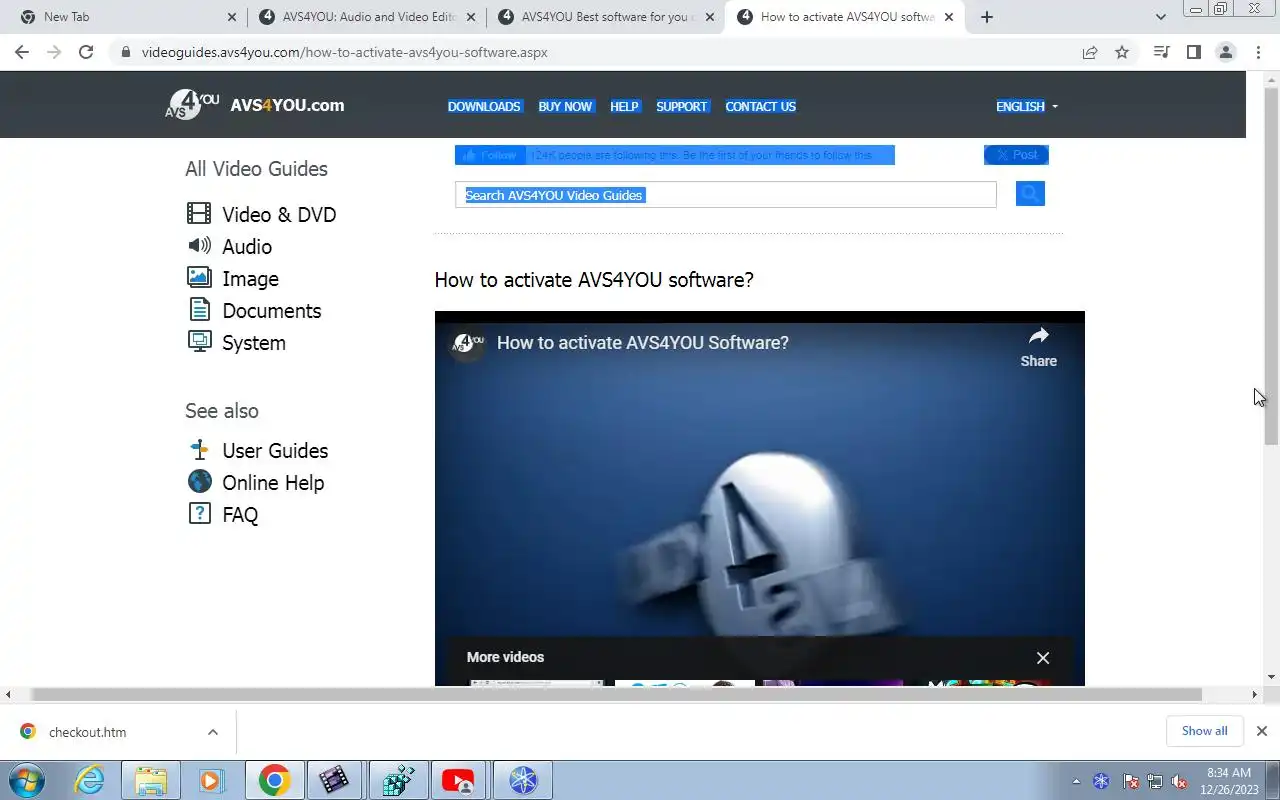This screenshot has width=1280, height=800.
Task: Click the blue search magnifier button
Action: pyautogui.click(x=1030, y=193)
